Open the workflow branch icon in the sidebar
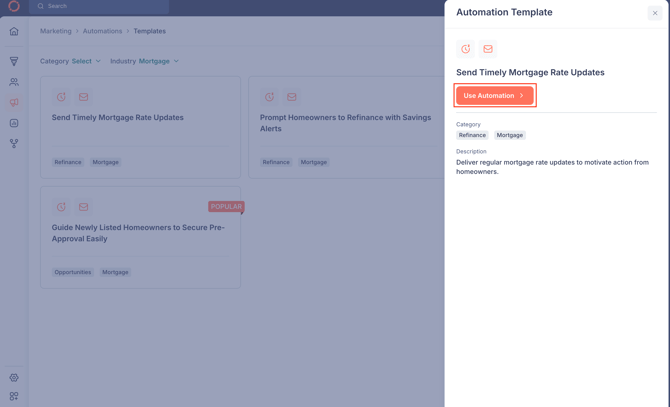This screenshot has width=670, height=407. 14,143
